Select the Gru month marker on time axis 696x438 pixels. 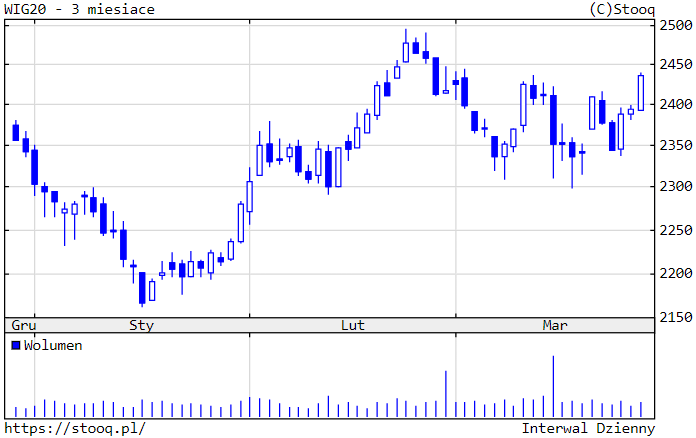23,325
